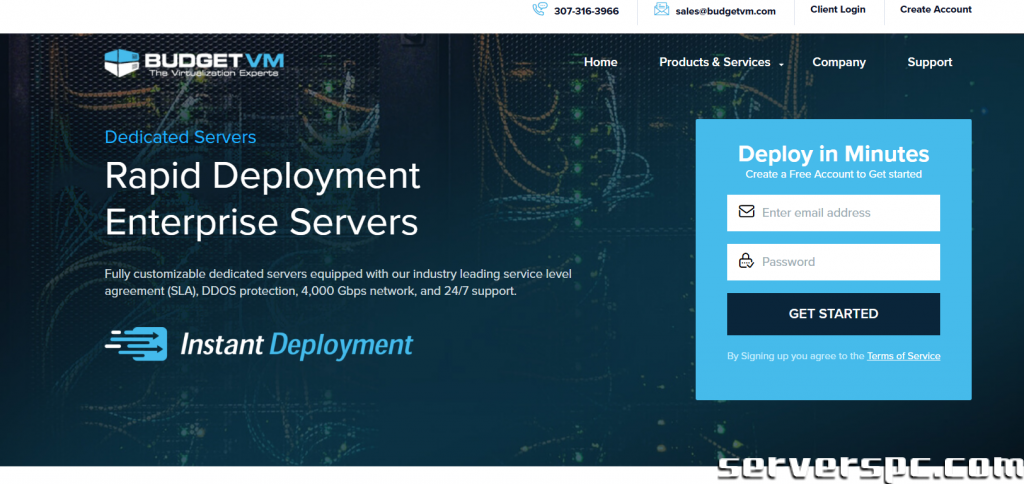Click the Instant Deployment speeding server icon
The image size is (1024, 484).
137,344
